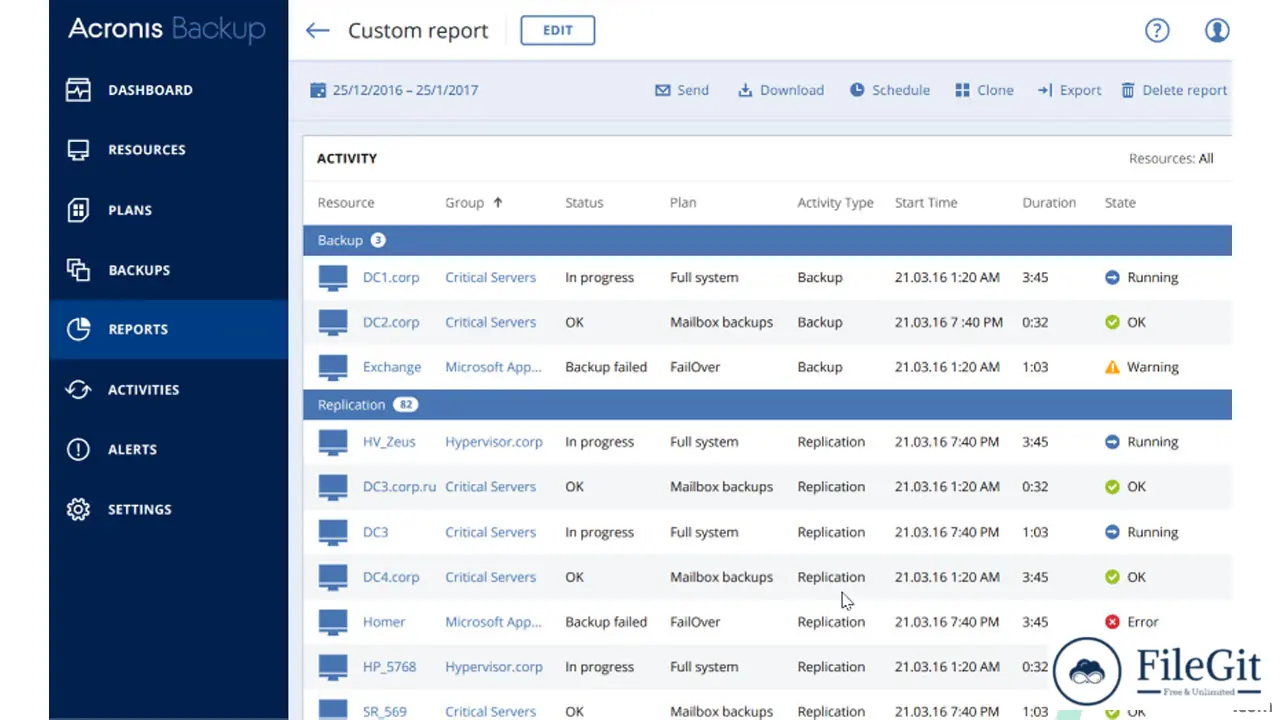Send the report

pos(682,90)
